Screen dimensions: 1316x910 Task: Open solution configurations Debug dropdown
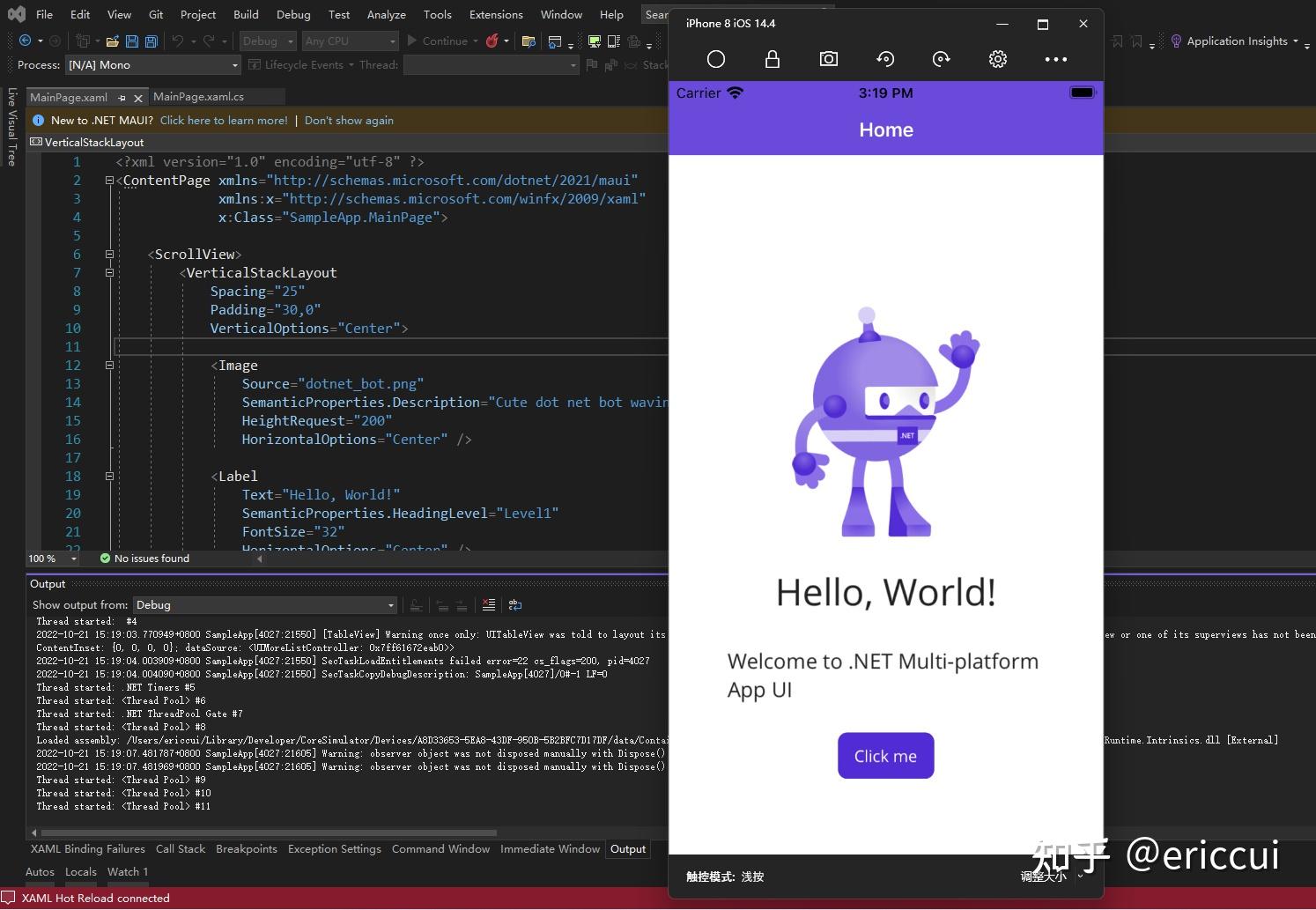click(x=268, y=41)
